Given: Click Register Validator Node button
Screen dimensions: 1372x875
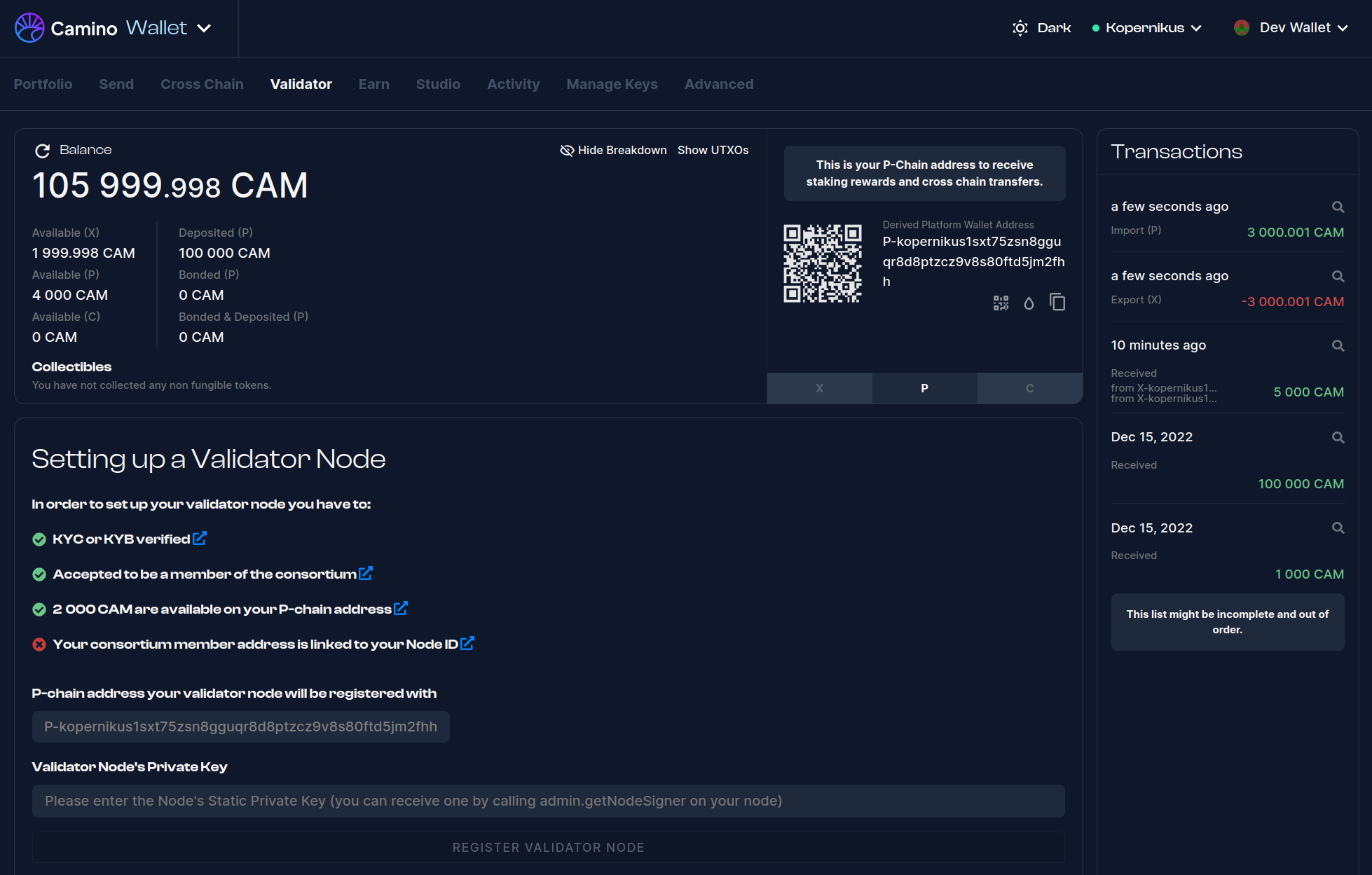Looking at the screenshot, I should pyautogui.click(x=548, y=848).
